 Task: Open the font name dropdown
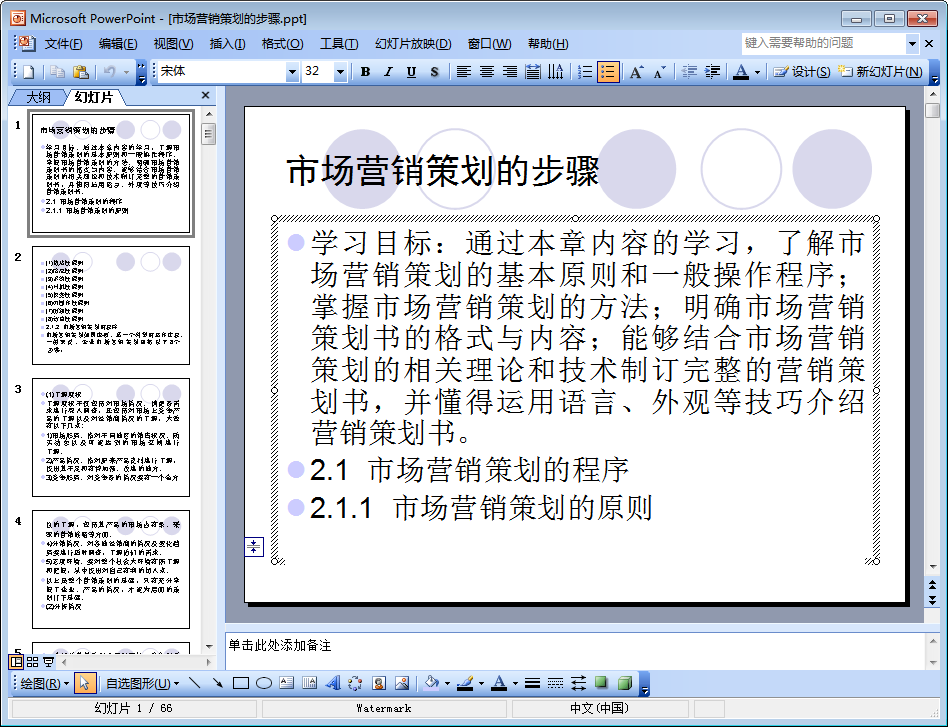click(x=292, y=72)
